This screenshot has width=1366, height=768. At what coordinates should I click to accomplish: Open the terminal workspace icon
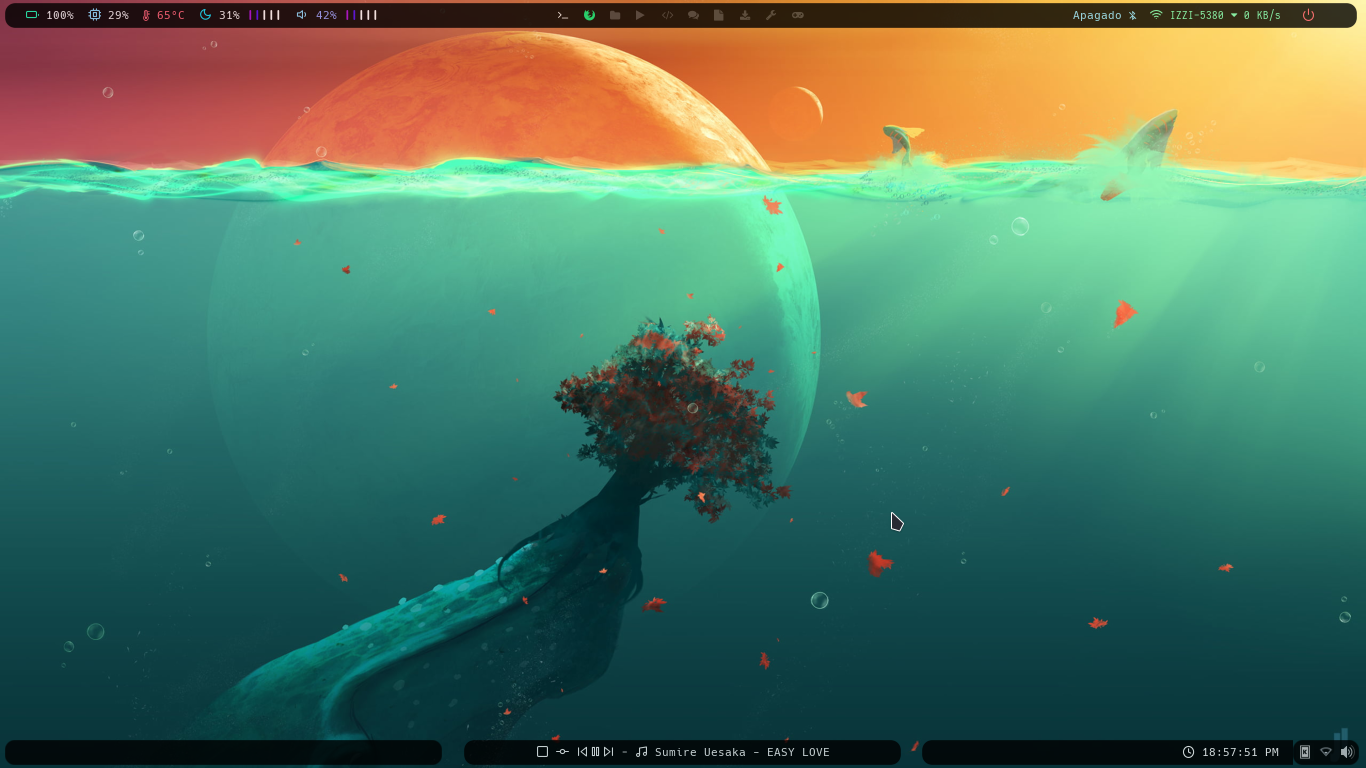[x=563, y=15]
